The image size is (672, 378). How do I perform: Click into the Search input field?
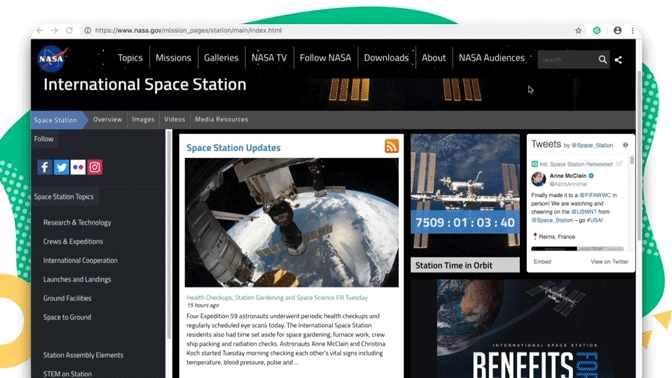(x=567, y=60)
